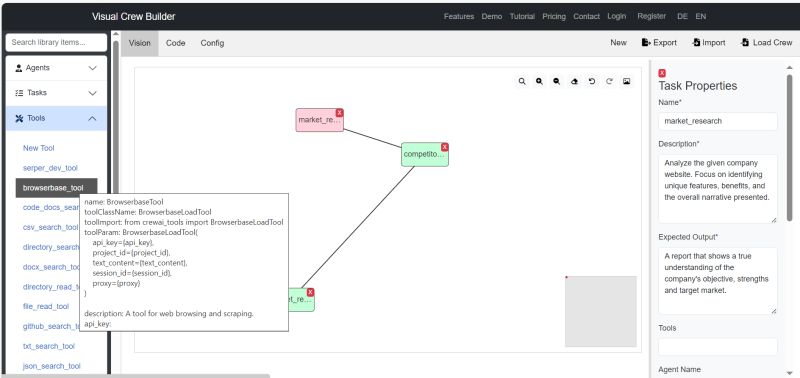Expand the Tasks section chevron
This screenshot has height=378, width=800.
pos(92,93)
